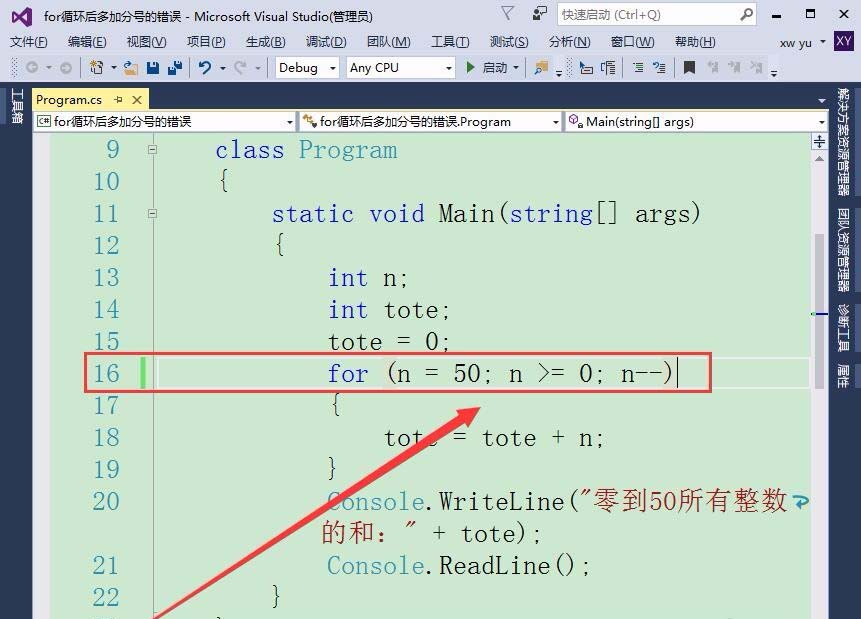The width and height of the screenshot is (861, 619).
Task: Open the 帮助(H) menu
Action: coord(695,42)
